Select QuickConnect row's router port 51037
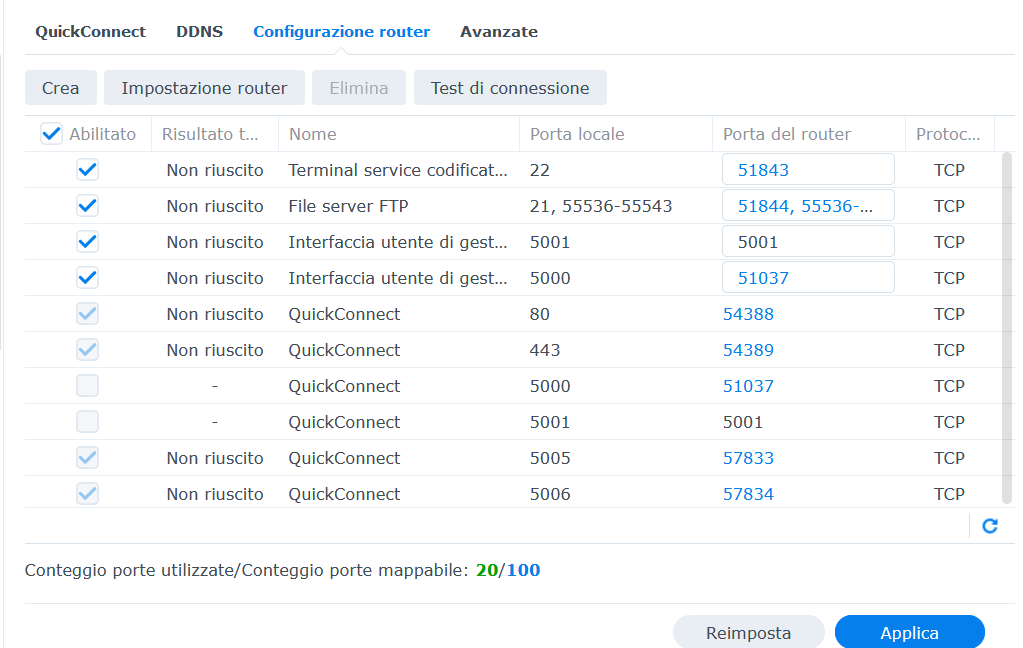This screenshot has width=1023, height=648. (748, 386)
